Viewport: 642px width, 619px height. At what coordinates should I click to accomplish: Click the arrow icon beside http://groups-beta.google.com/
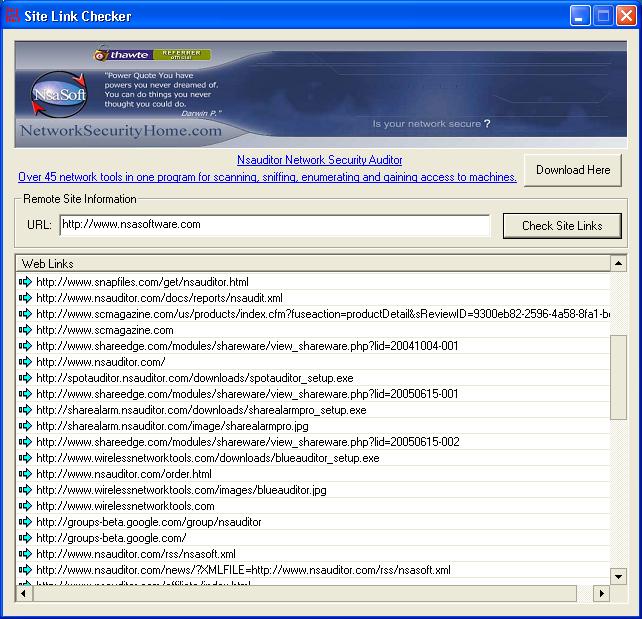(x=25, y=538)
